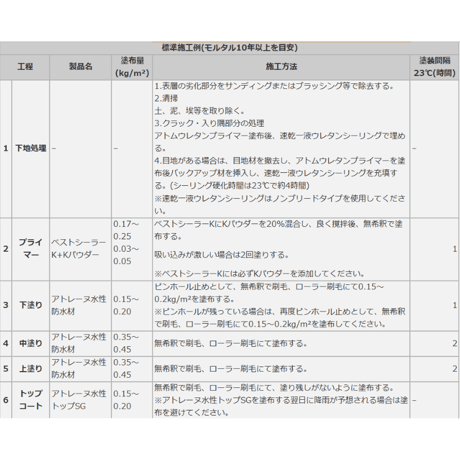The width and height of the screenshot is (460, 460).
Task: Click アトレーヌ水性防水材 in the 下塗り row
Action: click(x=79, y=305)
